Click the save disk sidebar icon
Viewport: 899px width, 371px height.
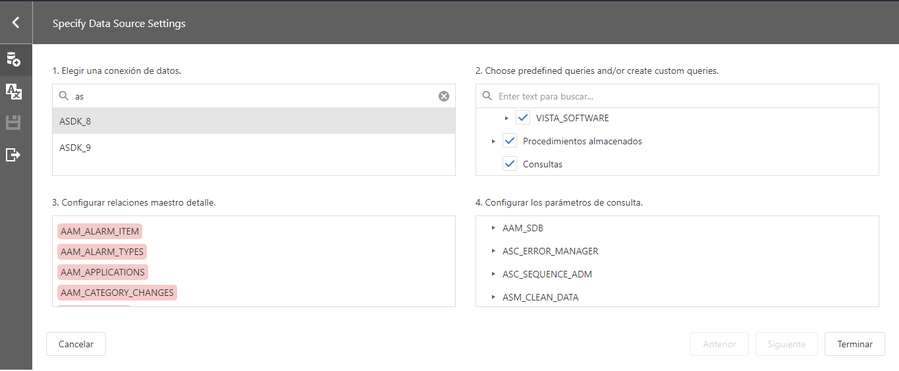(13, 123)
